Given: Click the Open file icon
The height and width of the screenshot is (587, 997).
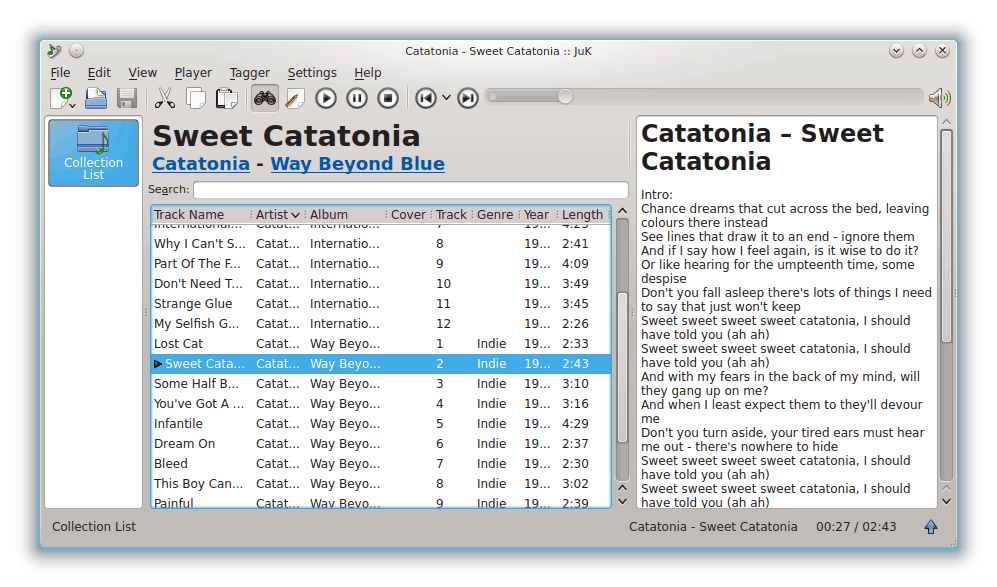Looking at the screenshot, I should tap(96, 98).
